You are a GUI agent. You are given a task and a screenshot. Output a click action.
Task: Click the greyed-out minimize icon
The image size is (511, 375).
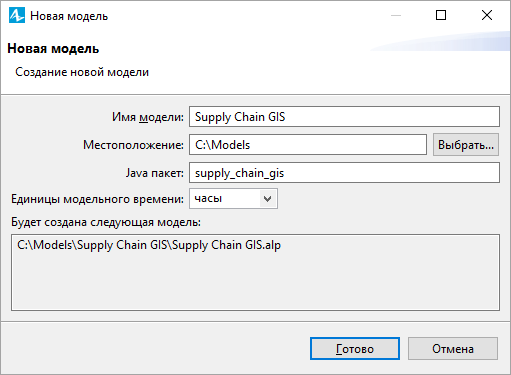(x=396, y=15)
